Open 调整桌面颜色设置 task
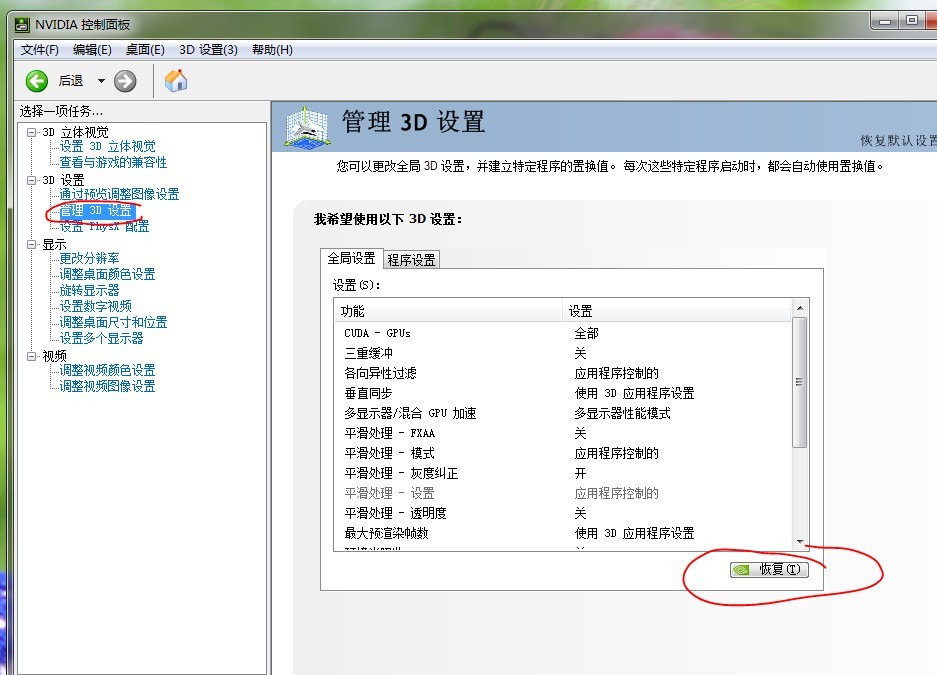The height and width of the screenshot is (675, 937). pos(108,274)
